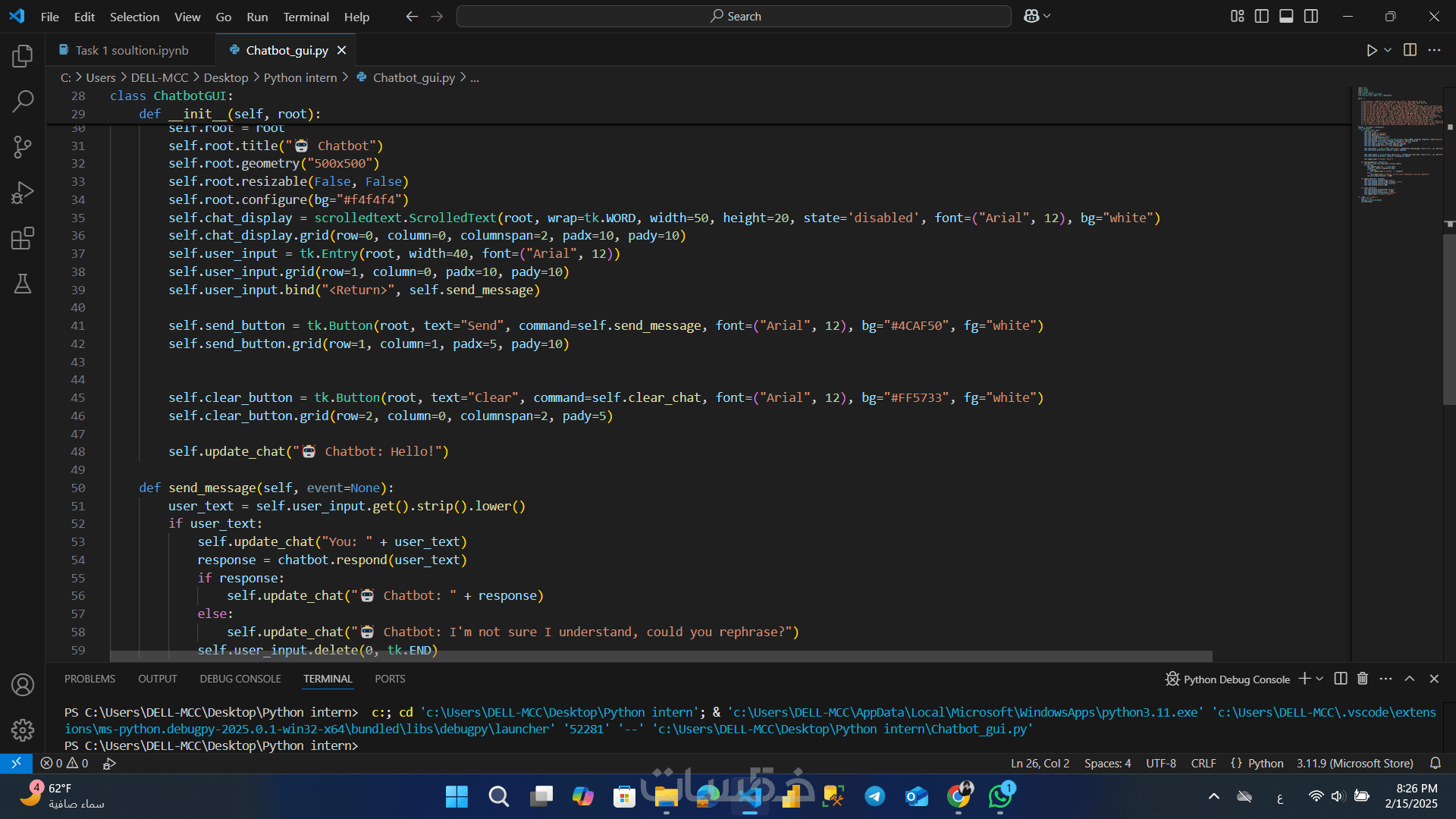Open the Extensions view
The width and height of the screenshot is (1456, 819).
[x=23, y=238]
